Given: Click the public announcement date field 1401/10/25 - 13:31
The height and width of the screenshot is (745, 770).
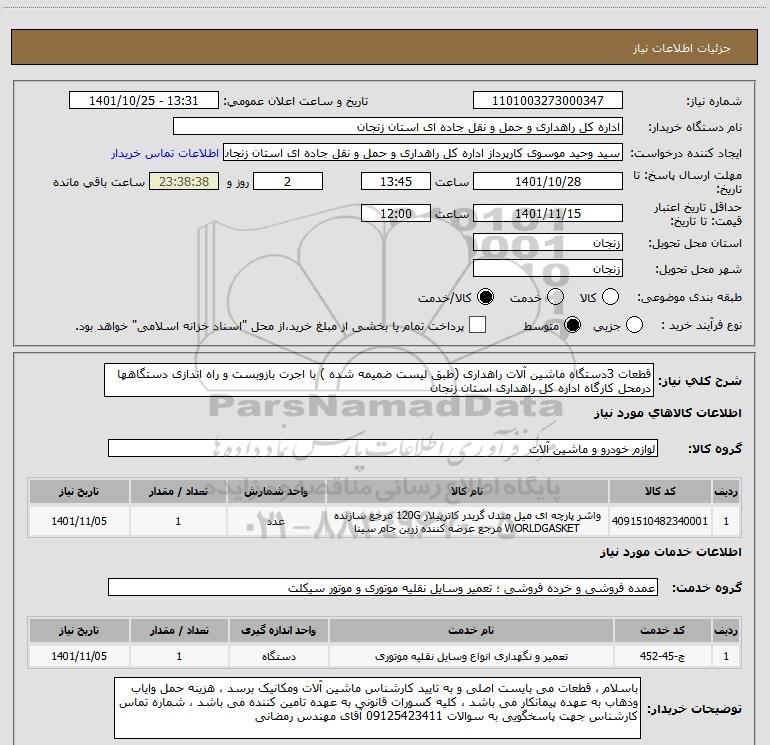Looking at the screenshot, I should point(144,100).
